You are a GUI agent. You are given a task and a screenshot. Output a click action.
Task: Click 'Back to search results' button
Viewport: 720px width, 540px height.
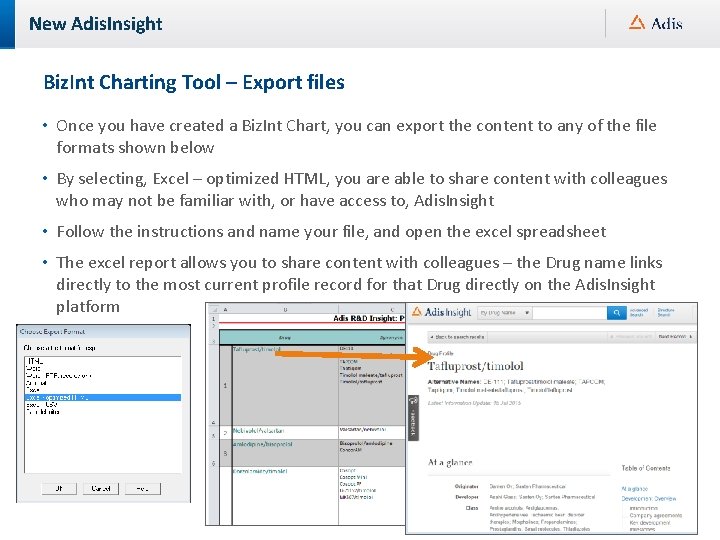(x=457, y=337)
